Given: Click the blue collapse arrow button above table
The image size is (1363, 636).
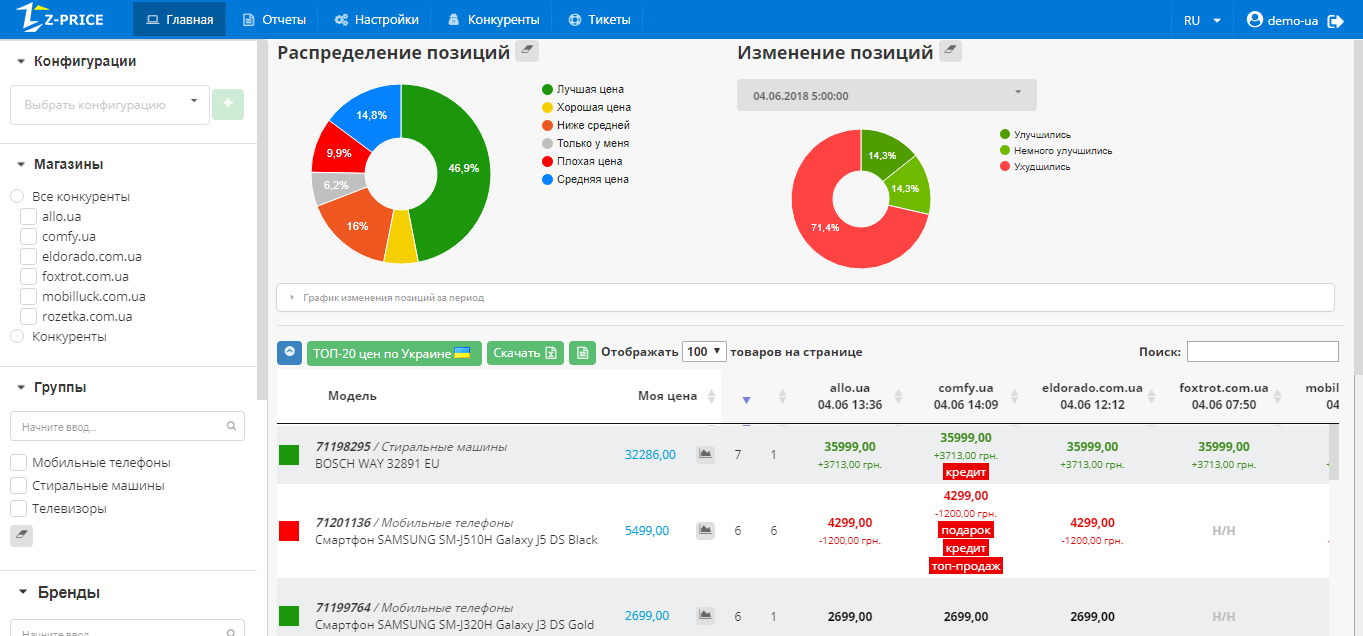Looking at the screenshot, I should click(x=289, y=352).
